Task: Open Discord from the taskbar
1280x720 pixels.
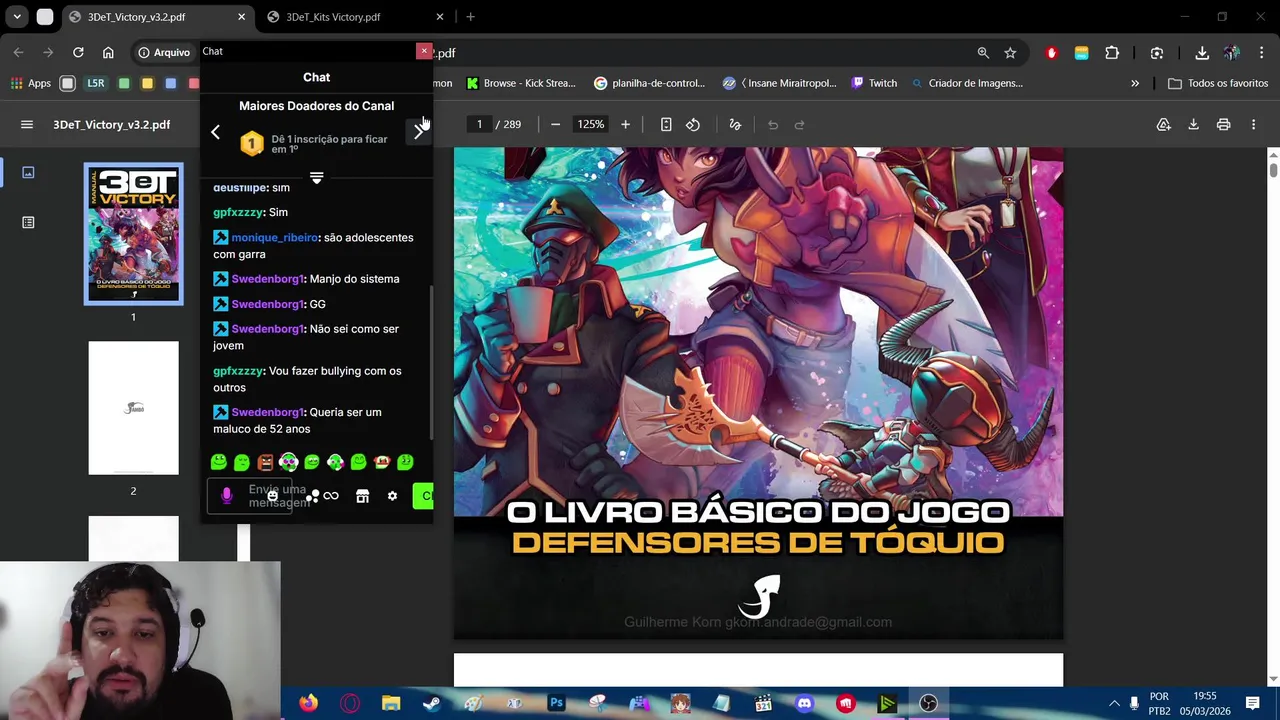Action: pyautogui.click(x=804, y=704)
